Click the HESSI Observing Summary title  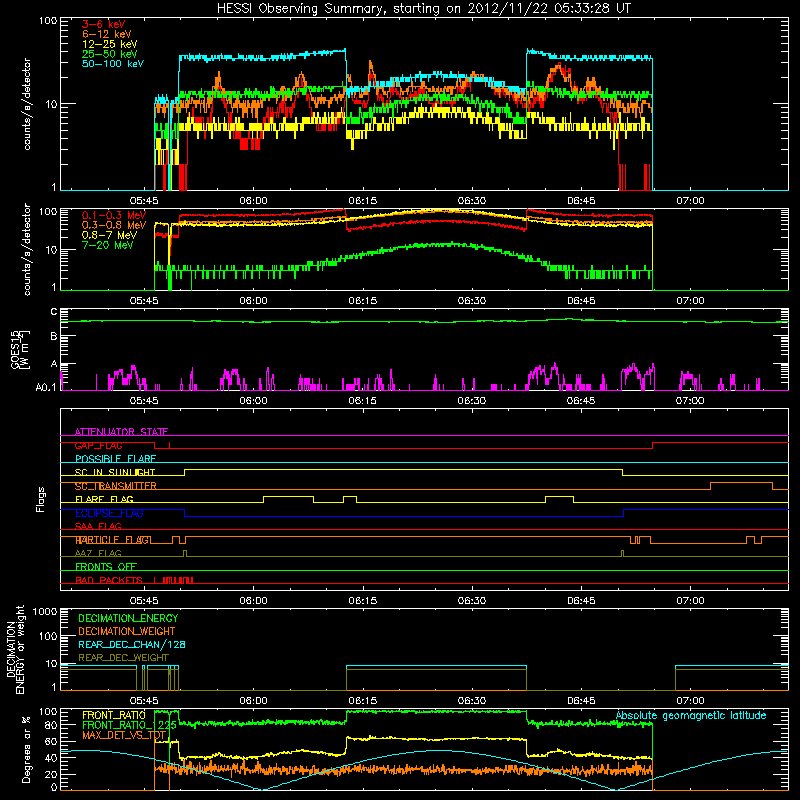(423, 9)
